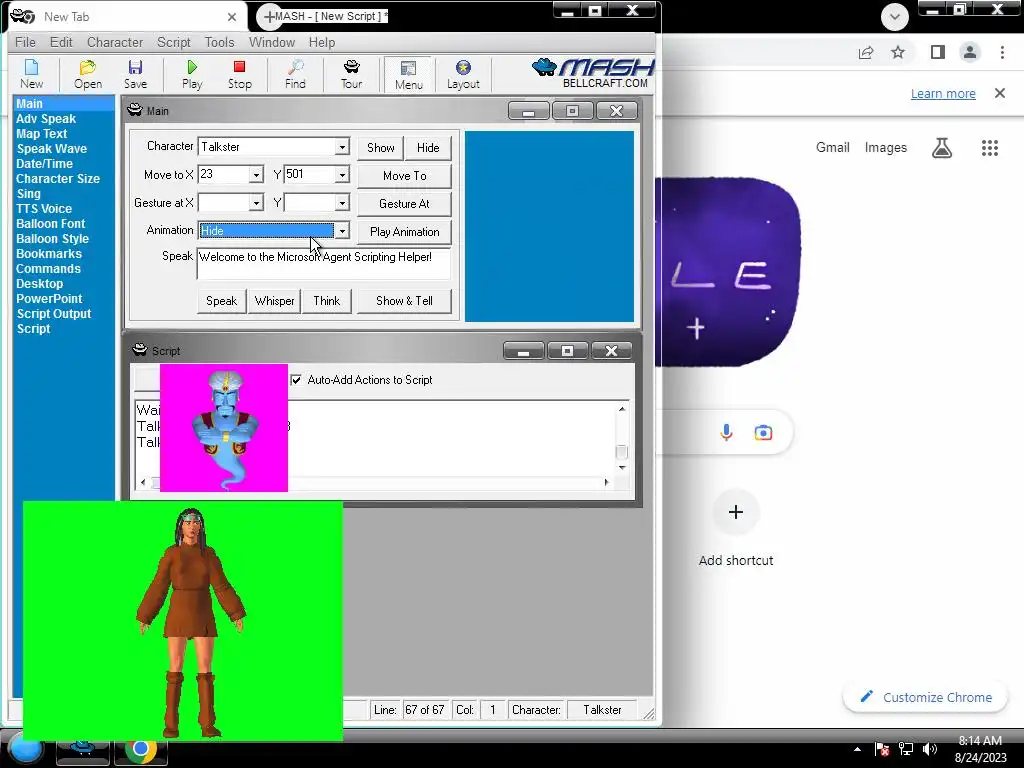Select Adv Speak in the sidebar
The height and width of the screenshot is (768, 1024).
[x=46, y=119]
